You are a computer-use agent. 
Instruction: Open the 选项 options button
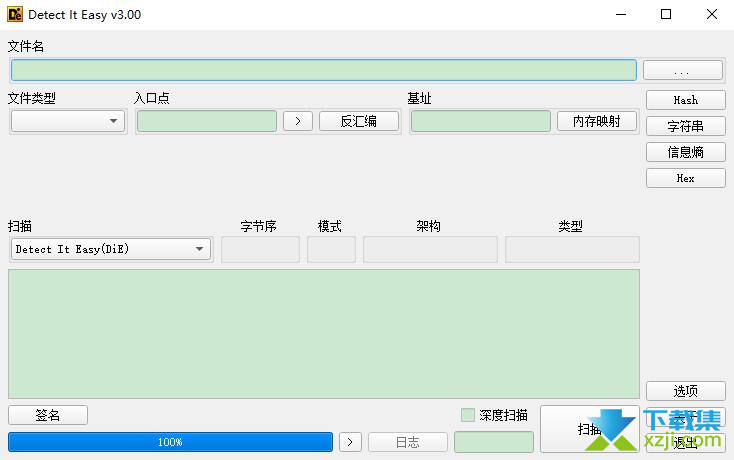coord(686,391)
